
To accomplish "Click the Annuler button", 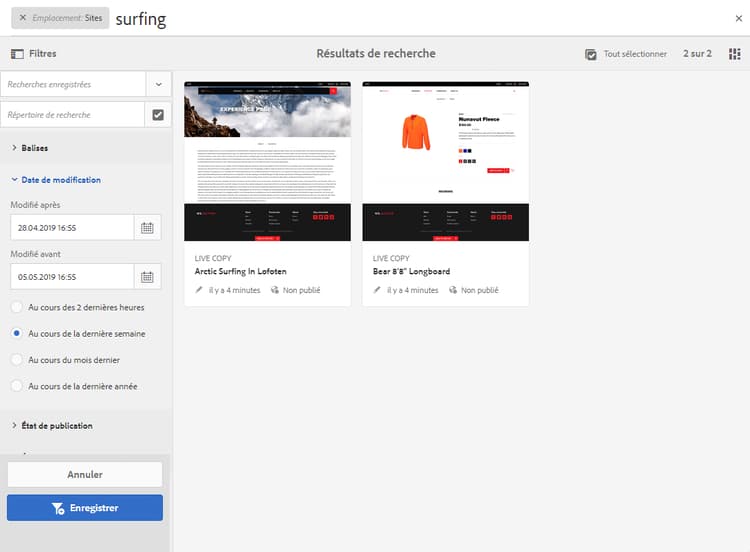I will [85, 475].
